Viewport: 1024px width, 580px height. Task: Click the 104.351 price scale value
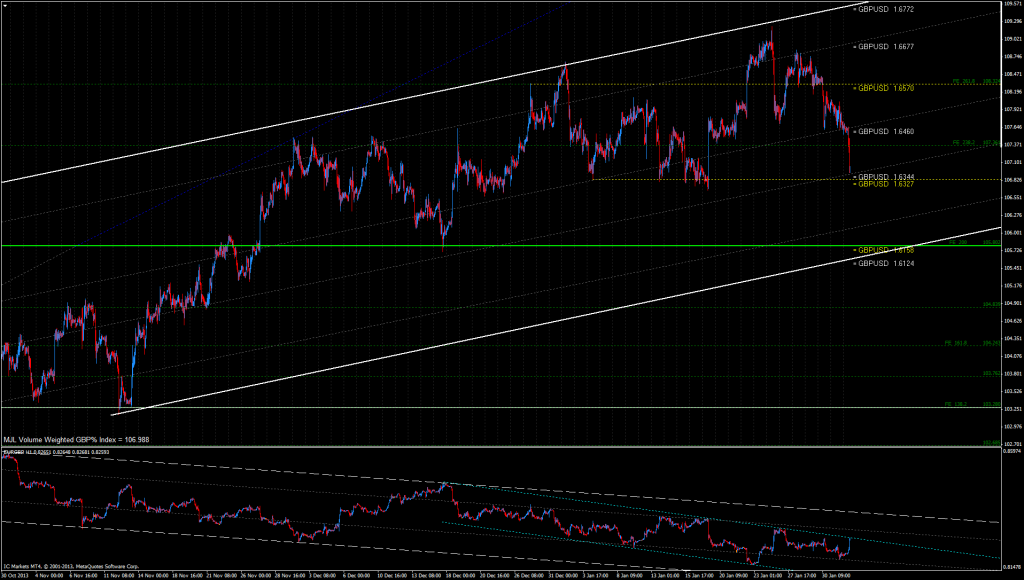coord(1013,338)
